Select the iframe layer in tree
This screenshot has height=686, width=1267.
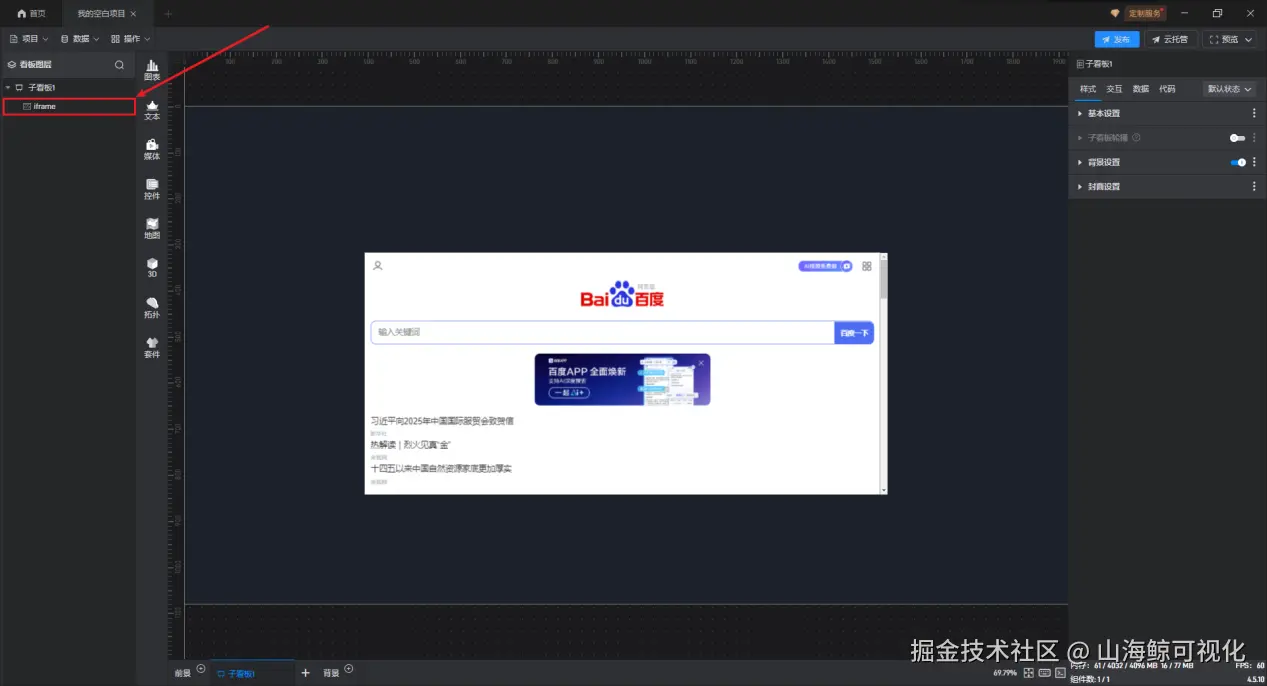pyautogui.click(x=69, y=106)
